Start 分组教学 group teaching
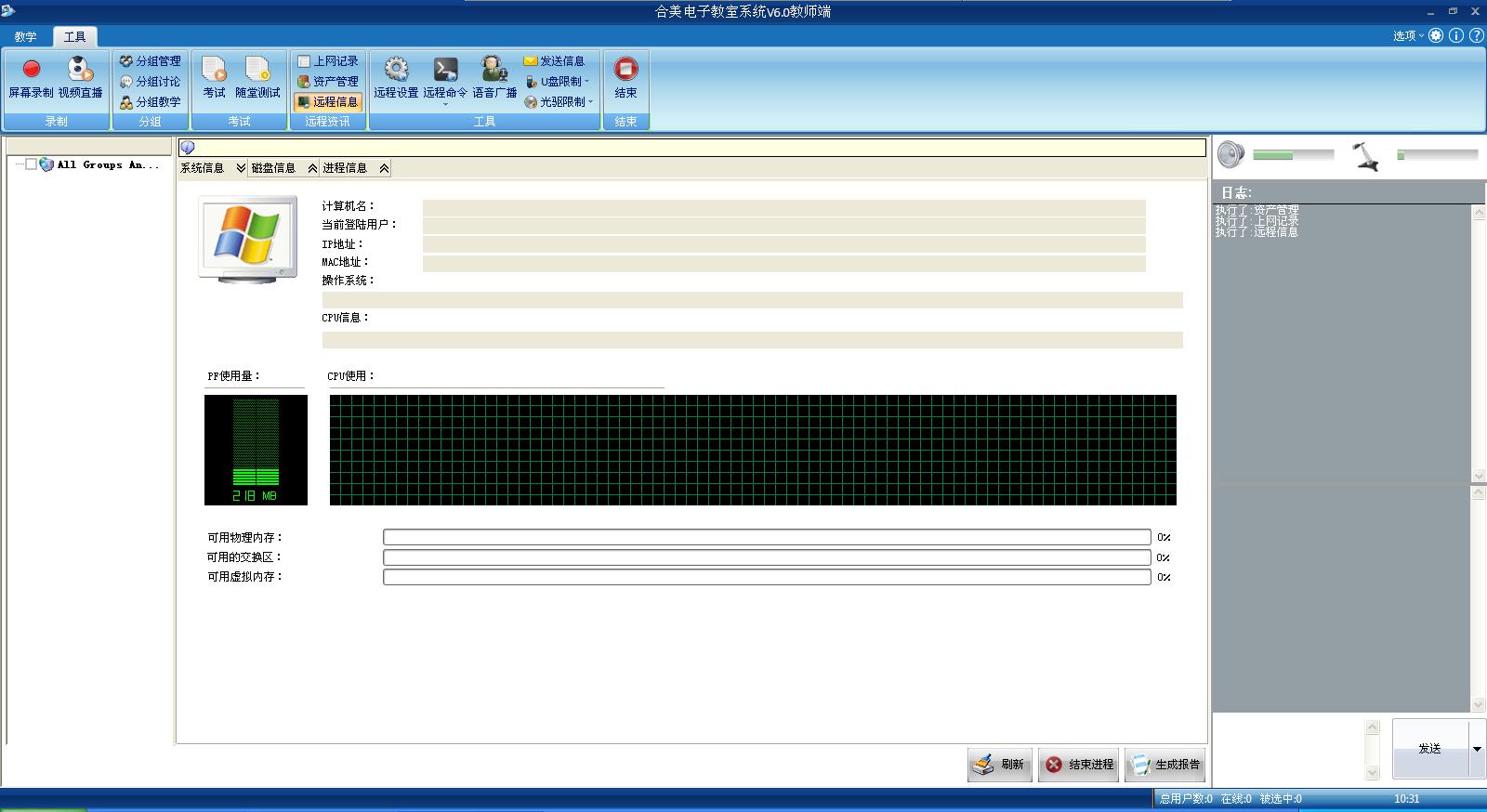 (151, 102)
